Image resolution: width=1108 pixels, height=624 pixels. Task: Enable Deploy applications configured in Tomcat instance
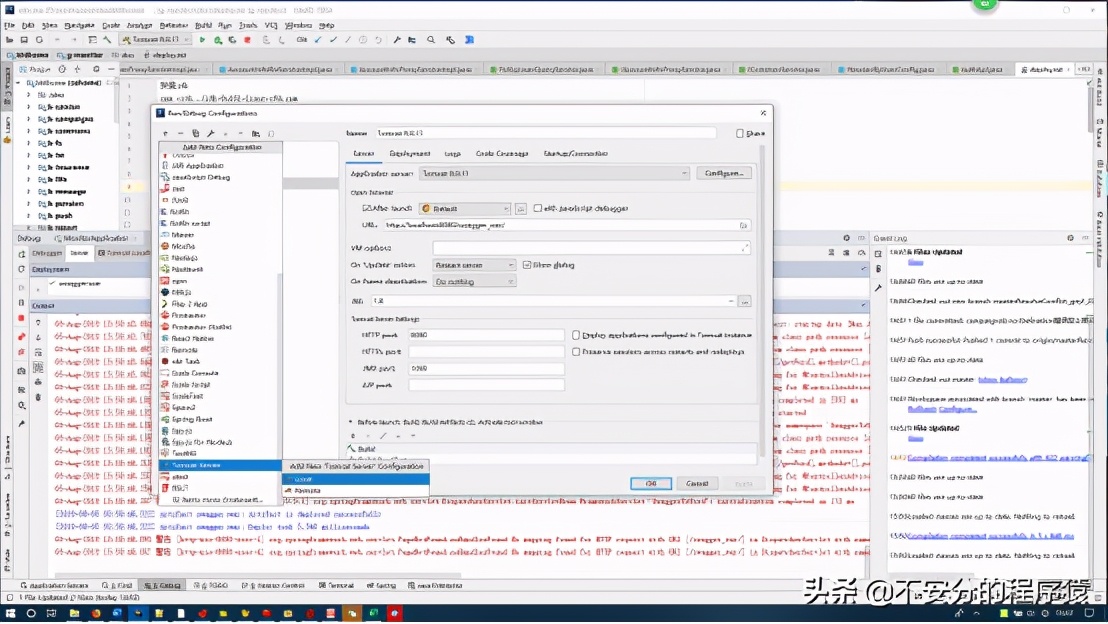[x=576, y=335]
